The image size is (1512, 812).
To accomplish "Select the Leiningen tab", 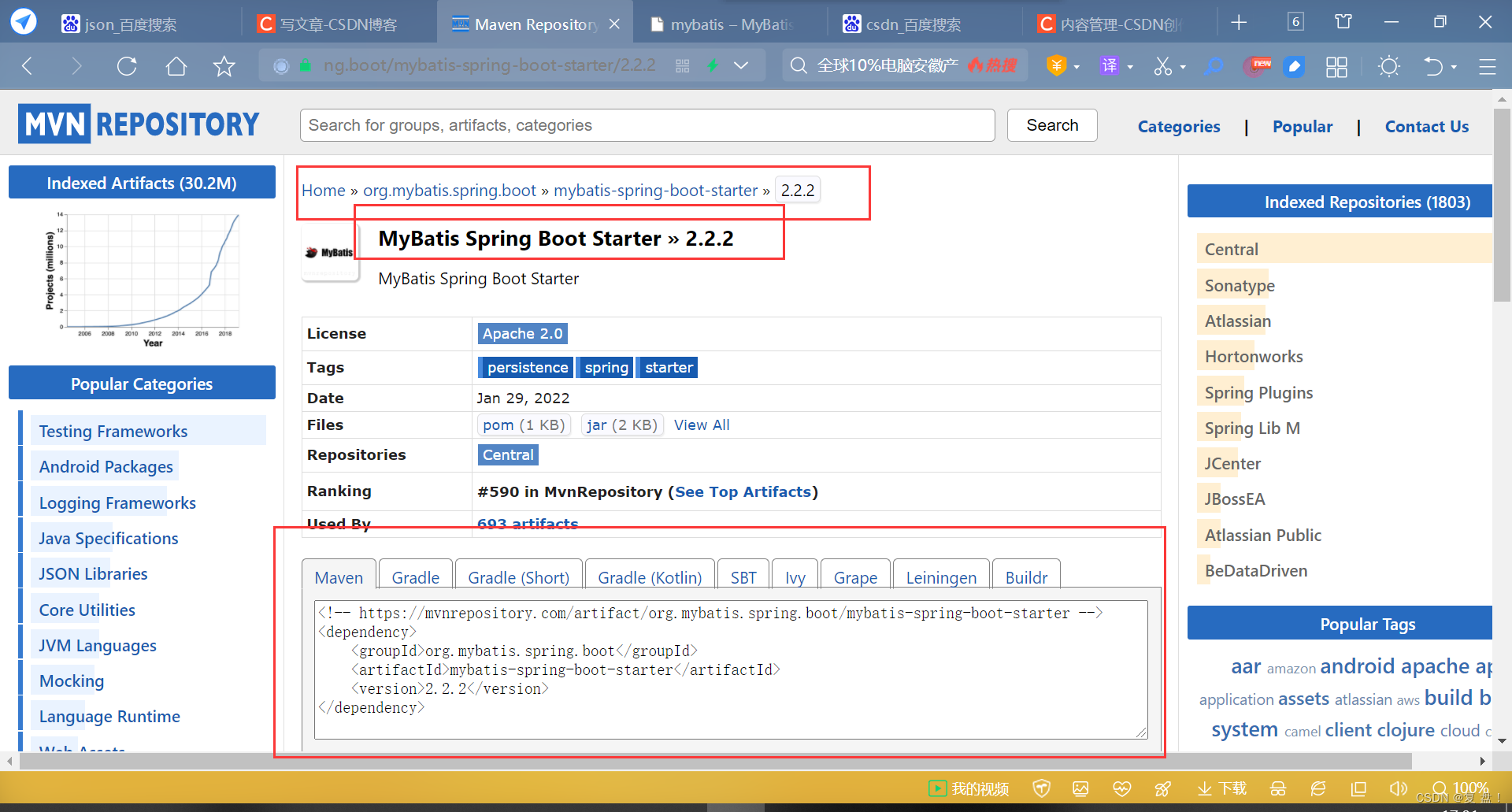I will (x=941, y=577).
